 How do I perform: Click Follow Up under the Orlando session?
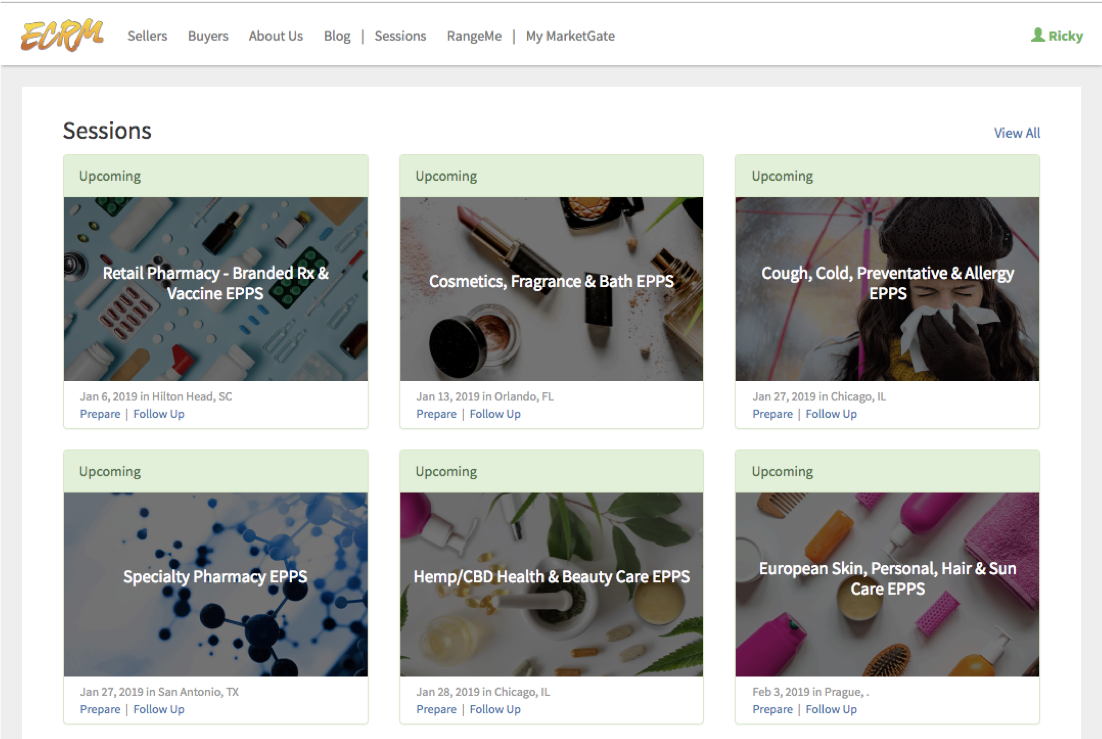[495, 414]
